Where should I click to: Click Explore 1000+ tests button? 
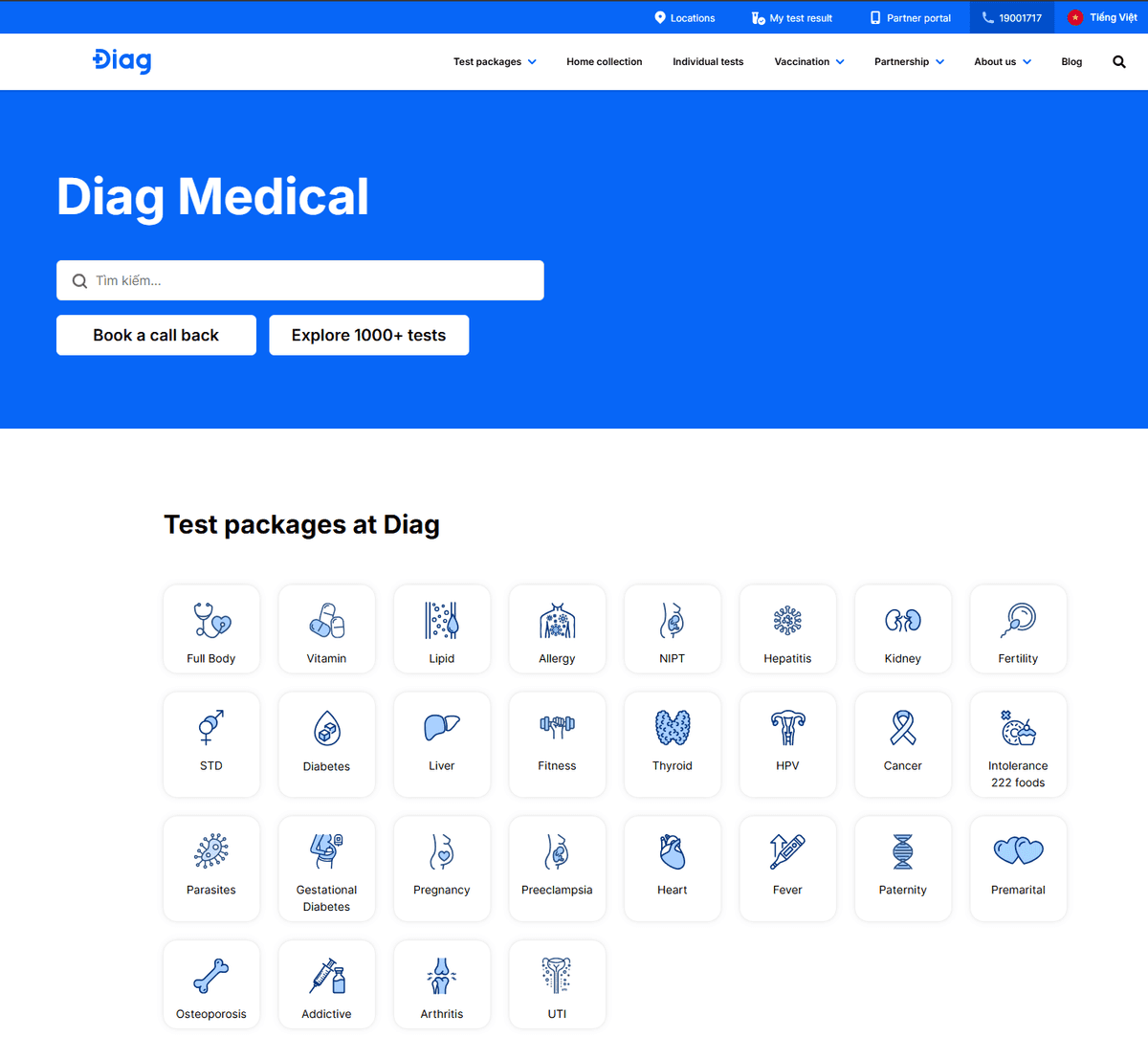click(x=368, y=335)
